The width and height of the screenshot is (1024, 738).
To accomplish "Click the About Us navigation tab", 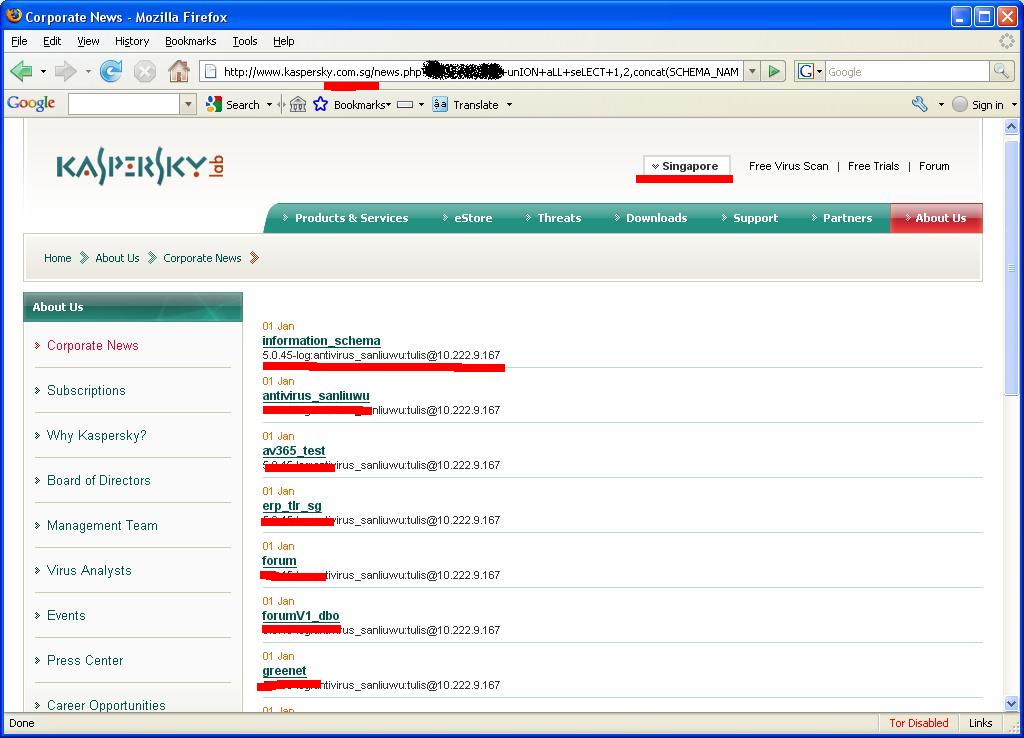I will tap(936, 218).
